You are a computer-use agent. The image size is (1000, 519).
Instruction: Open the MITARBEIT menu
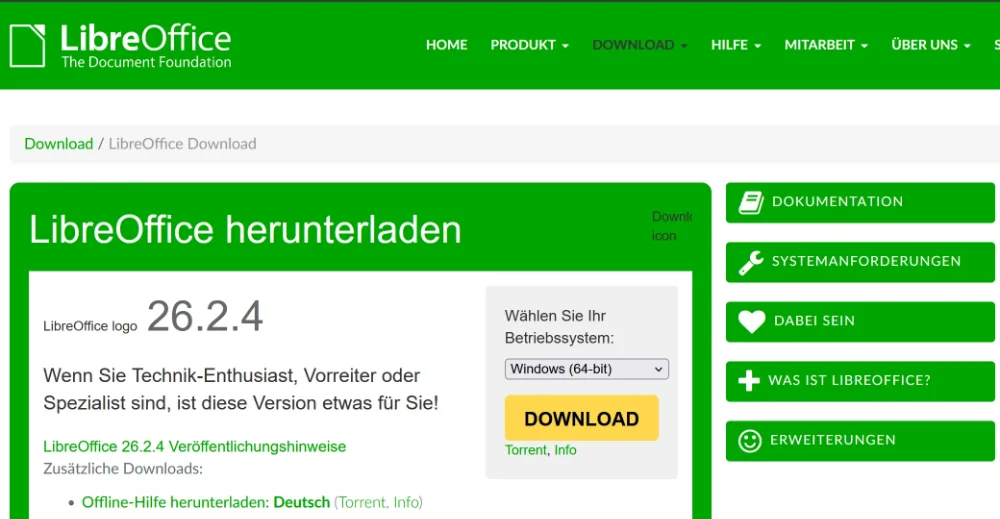click(826, 45)
